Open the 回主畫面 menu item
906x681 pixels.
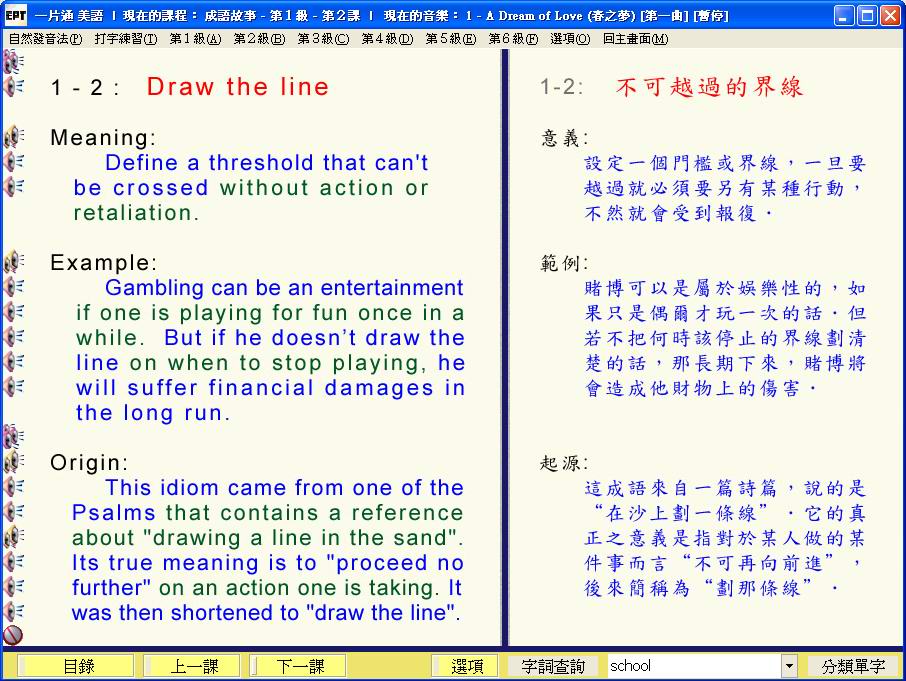point(635,39)
